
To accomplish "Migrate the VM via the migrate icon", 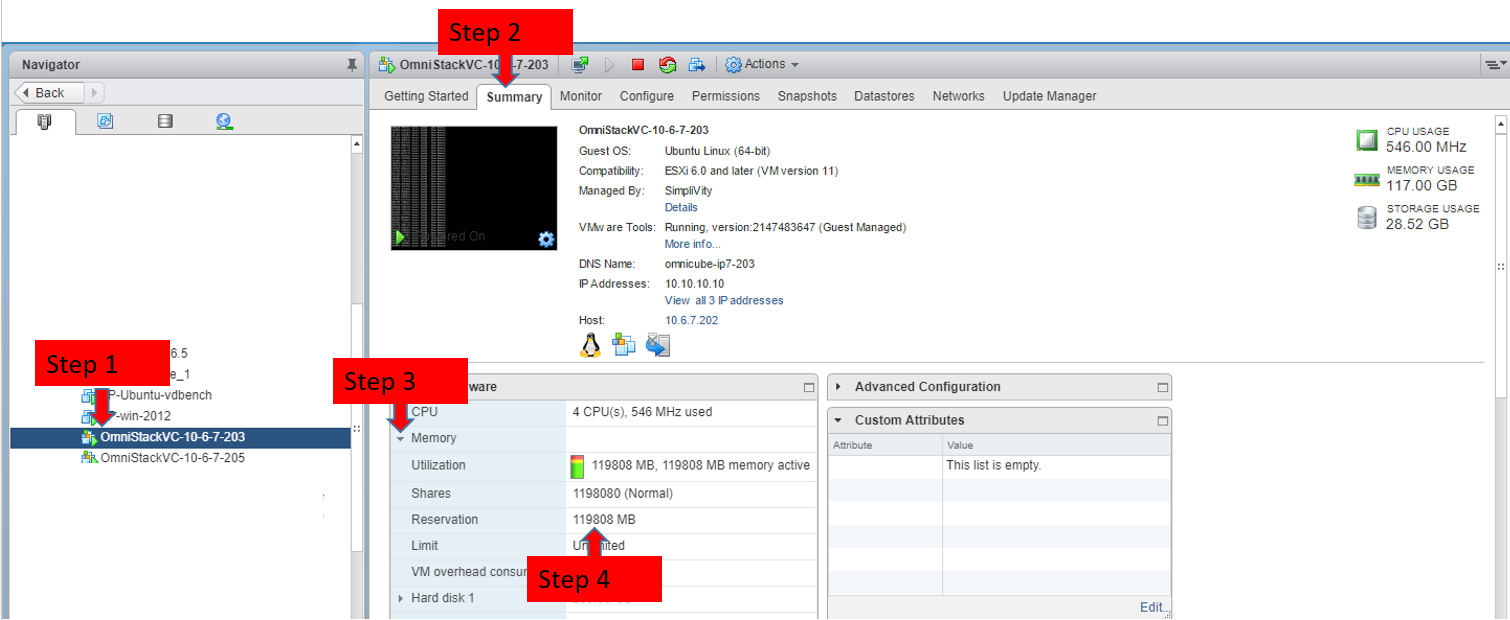I will (x=696, y=64).
